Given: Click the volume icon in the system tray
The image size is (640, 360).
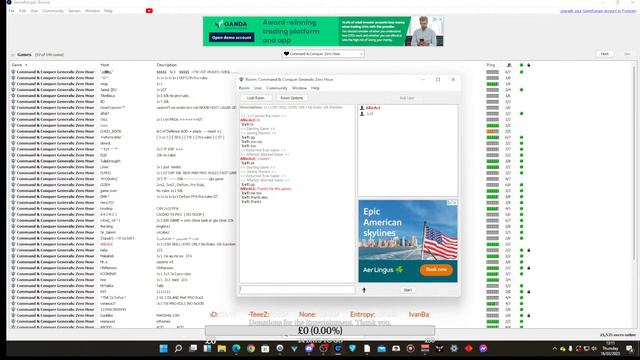Looking at the screenshot, I should pyautogui.click(x=594, y=349).
